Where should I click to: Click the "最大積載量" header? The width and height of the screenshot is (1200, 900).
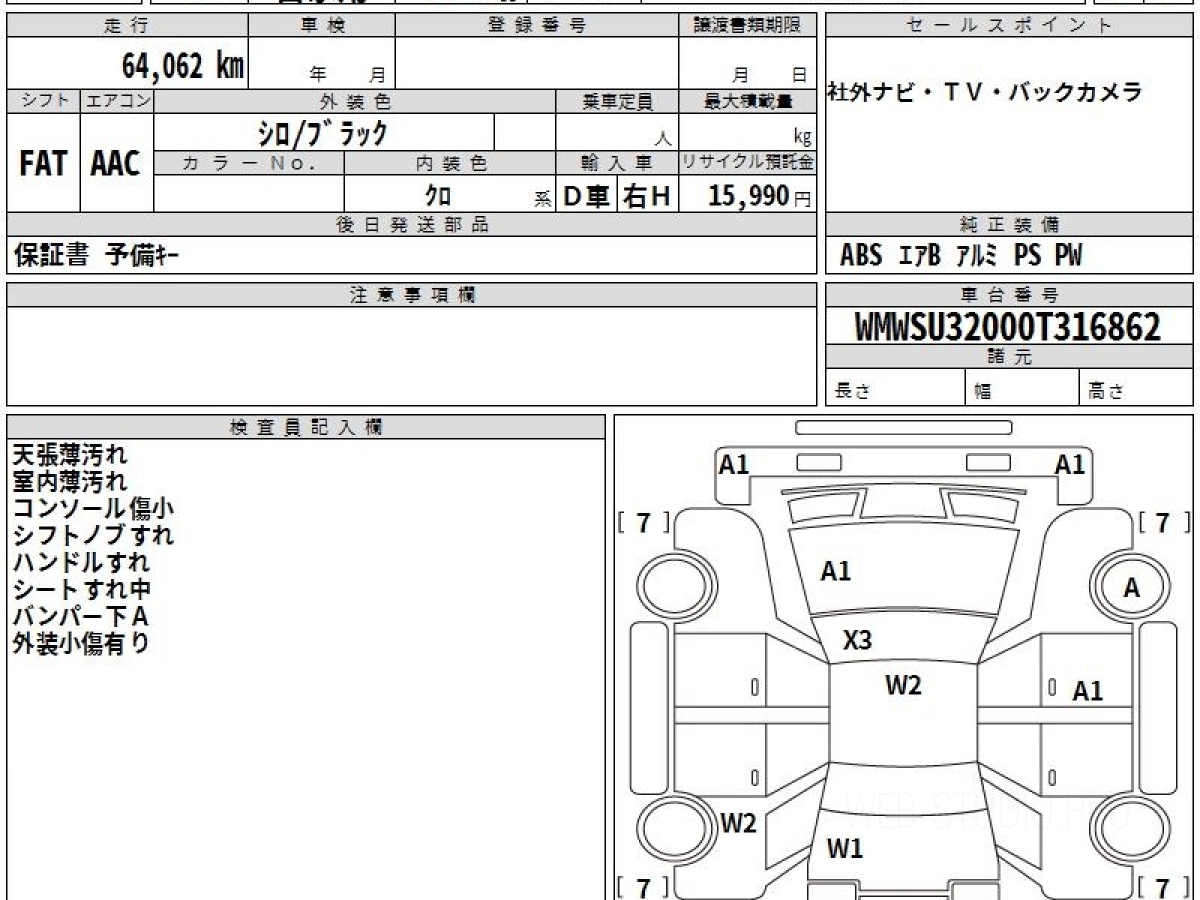[x=747, y=101]
